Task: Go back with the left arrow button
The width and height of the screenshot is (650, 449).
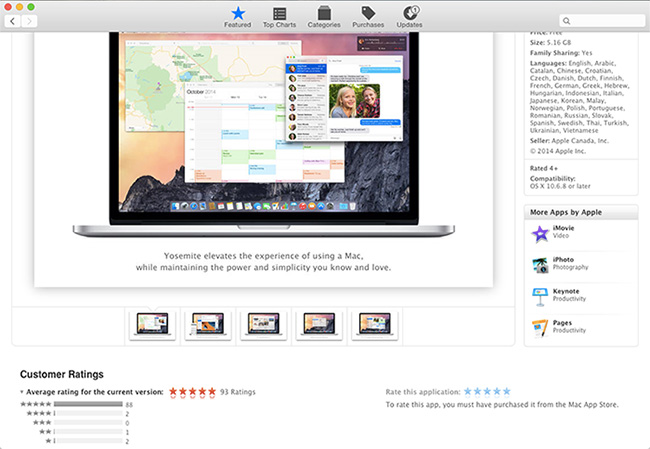Action: point(12,21)
